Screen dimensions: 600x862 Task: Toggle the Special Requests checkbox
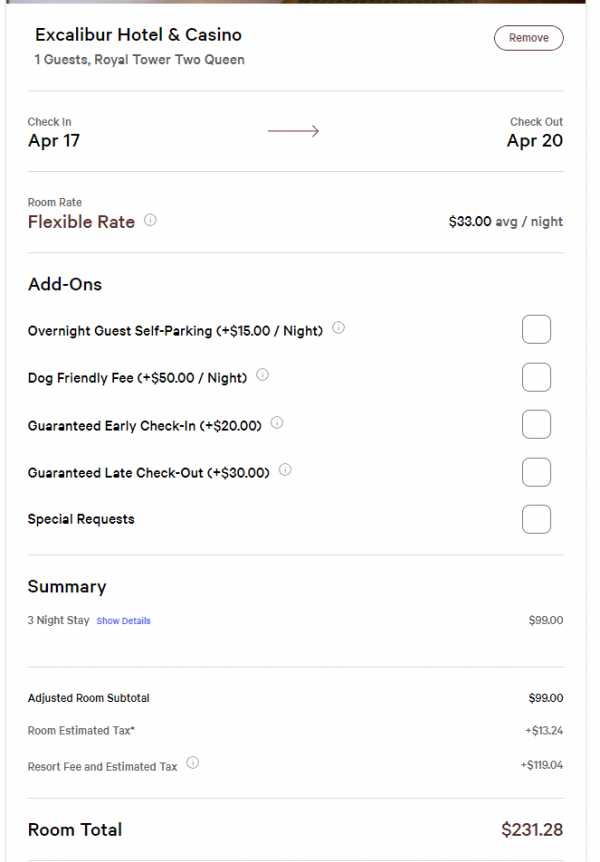[536, 519]
